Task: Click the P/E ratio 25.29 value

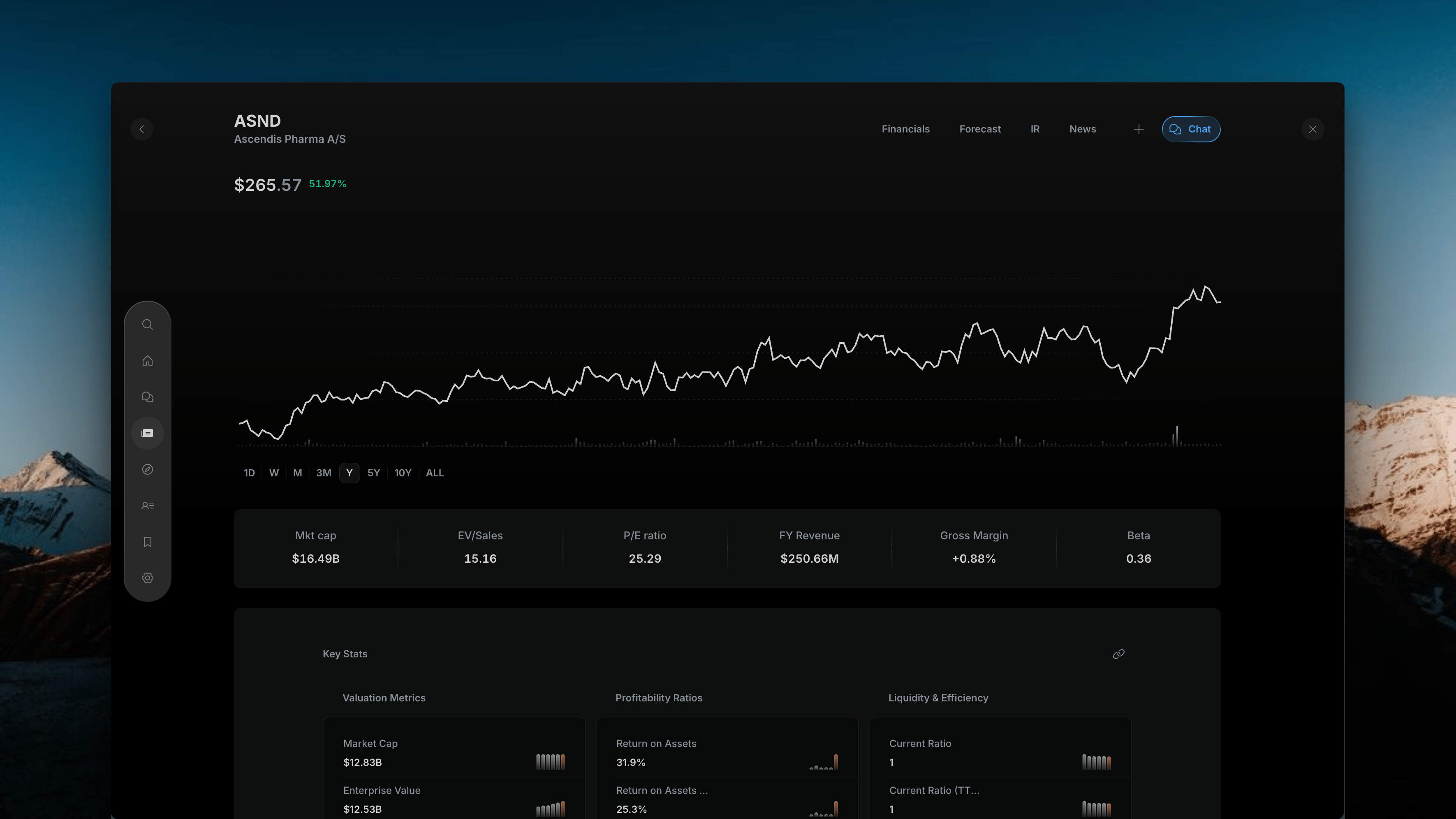Action: click(x=645, y=559)
